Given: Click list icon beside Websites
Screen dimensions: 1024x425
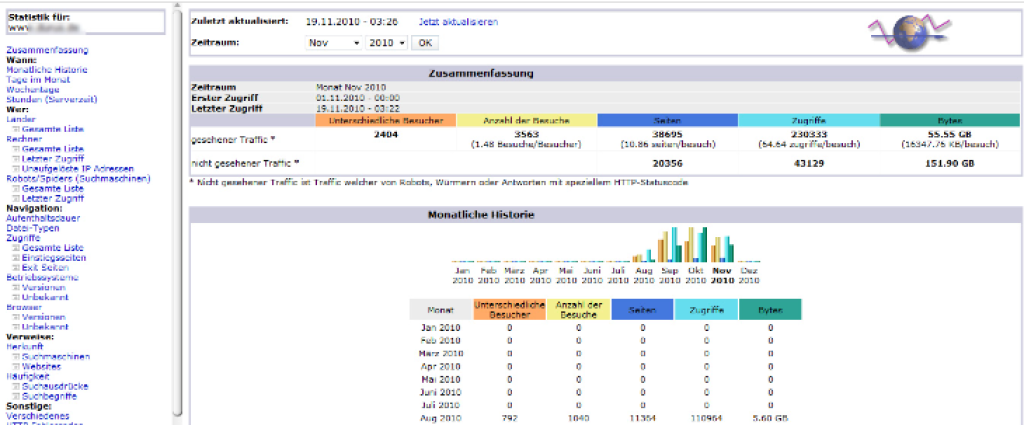Looking at the screenshot, I should tap(16, 367).
